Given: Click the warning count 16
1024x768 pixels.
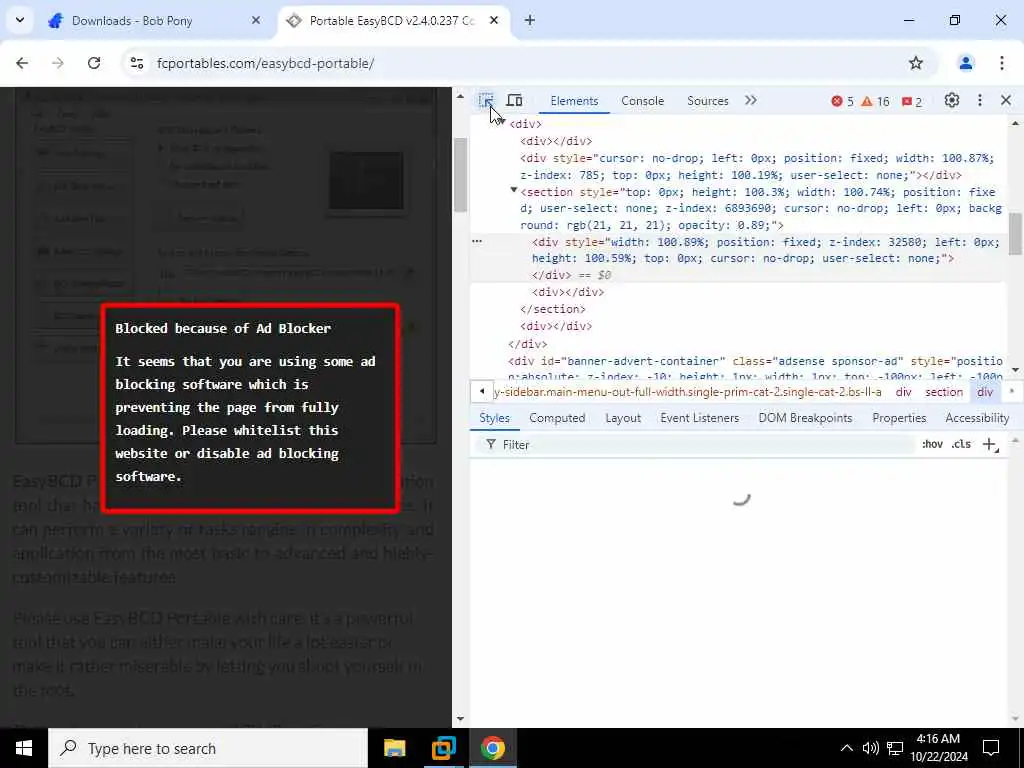Looking at the screenshot, I should pos(875,101).
